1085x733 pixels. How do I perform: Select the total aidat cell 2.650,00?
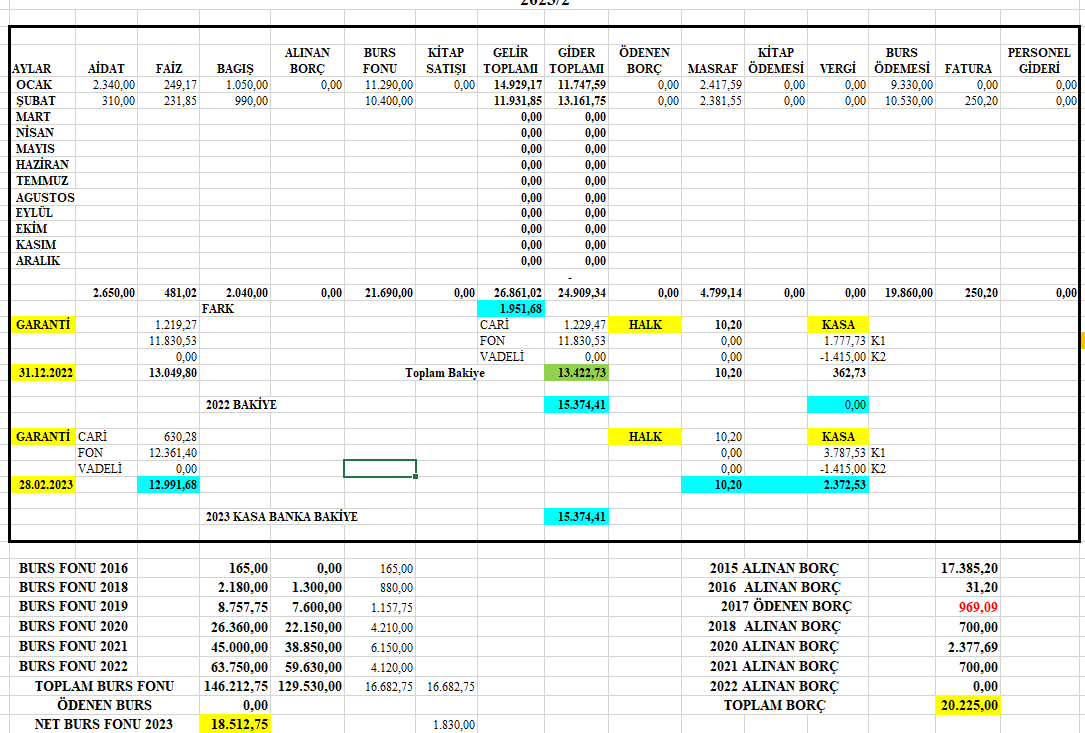point(114,293)
